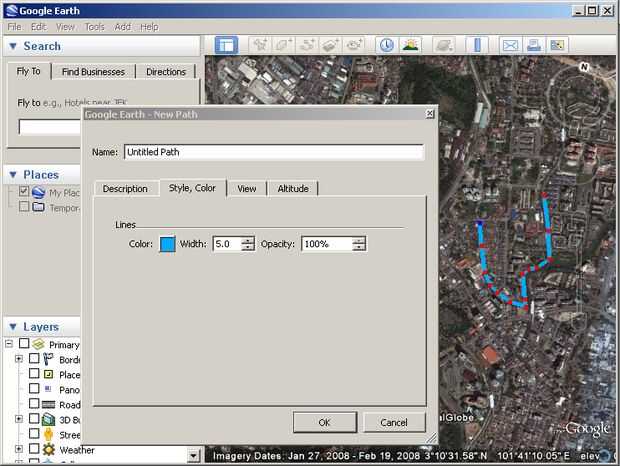Screen dimensions: 620x466
Task: Click the planet switcher icon
Action: pyautogui.click(x=445, y=45)
